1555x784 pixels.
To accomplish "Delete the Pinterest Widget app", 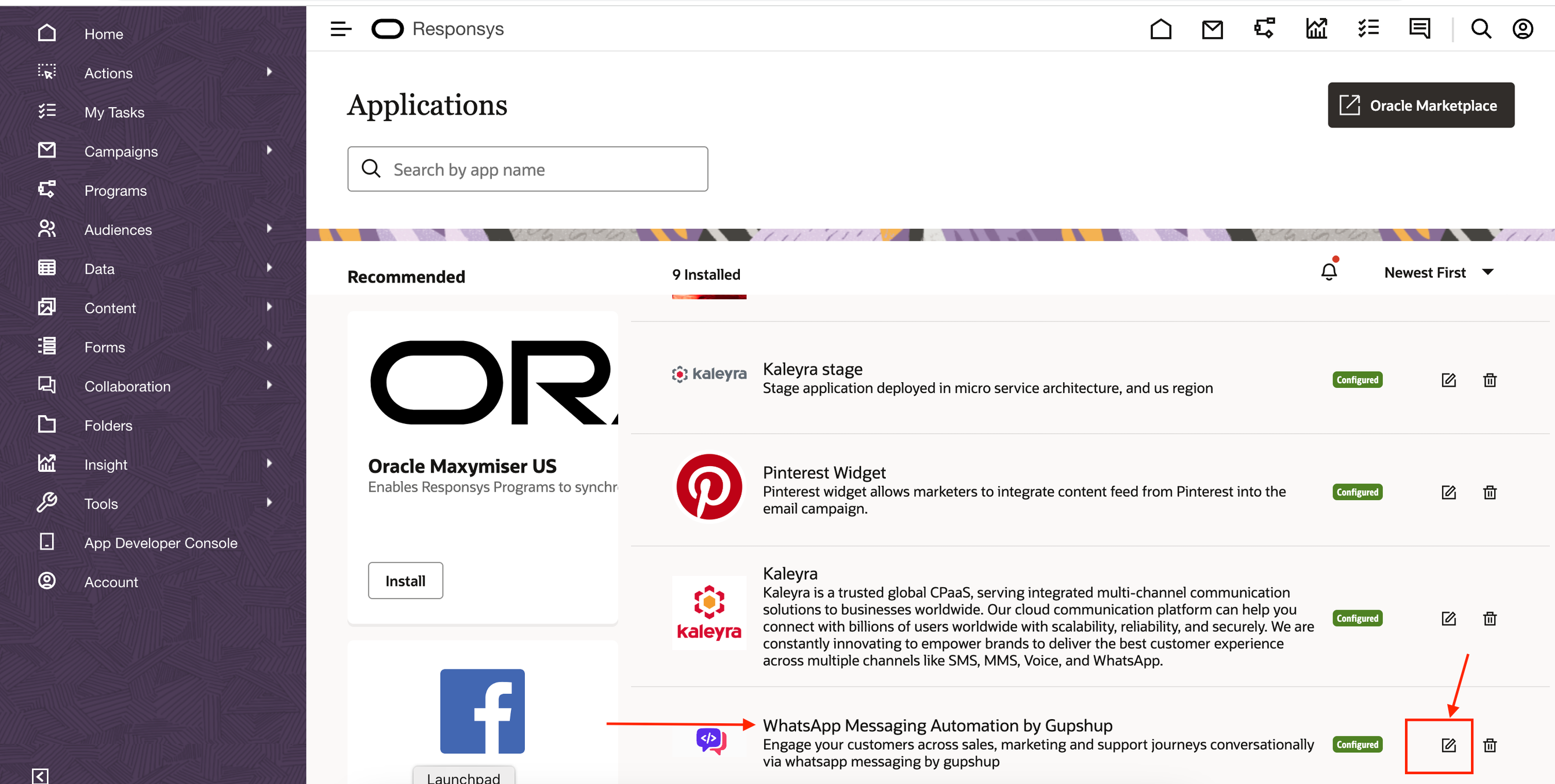I will (1489, 492).
